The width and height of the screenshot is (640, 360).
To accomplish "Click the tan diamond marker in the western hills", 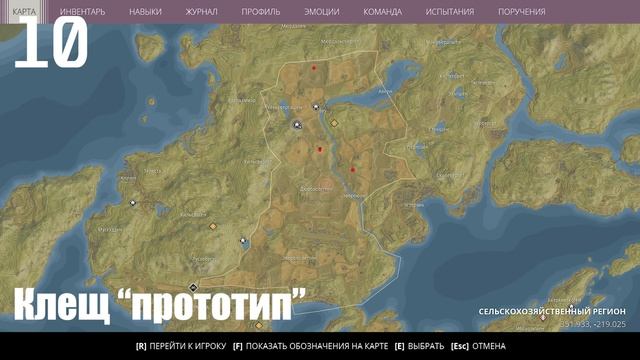I will [213, 226].
